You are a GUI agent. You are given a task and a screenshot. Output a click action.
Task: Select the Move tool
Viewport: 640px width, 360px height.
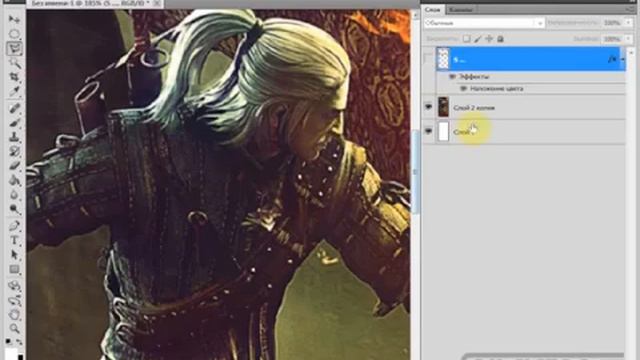14,19
